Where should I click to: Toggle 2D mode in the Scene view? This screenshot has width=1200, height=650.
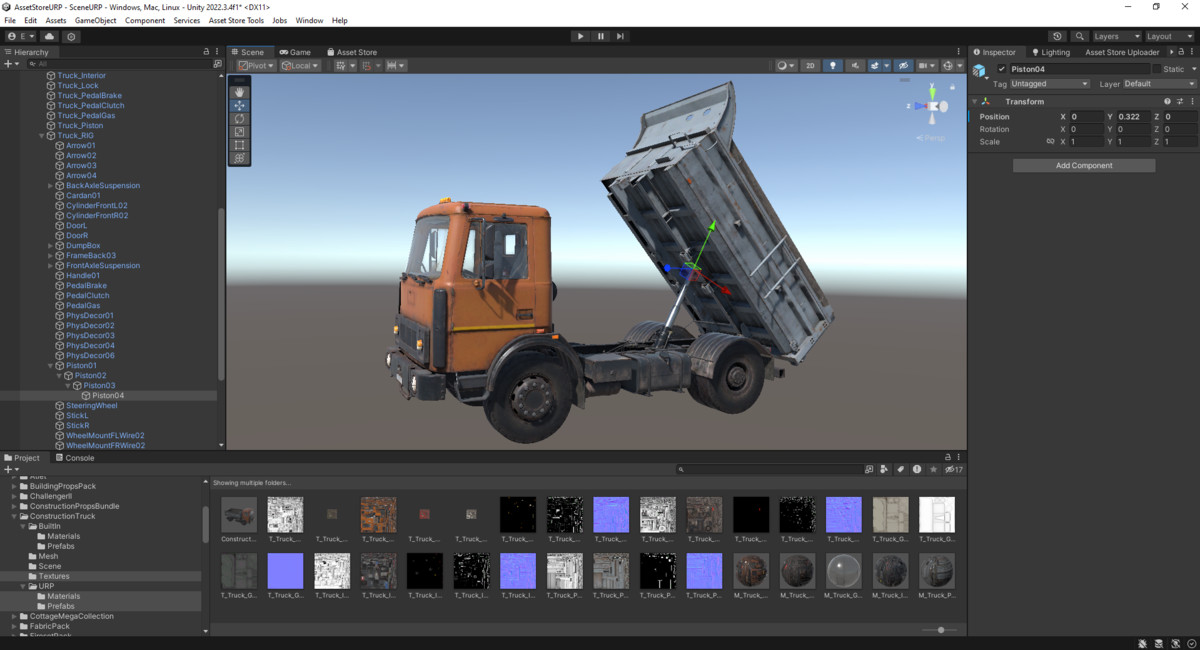(x=810, y=65)
